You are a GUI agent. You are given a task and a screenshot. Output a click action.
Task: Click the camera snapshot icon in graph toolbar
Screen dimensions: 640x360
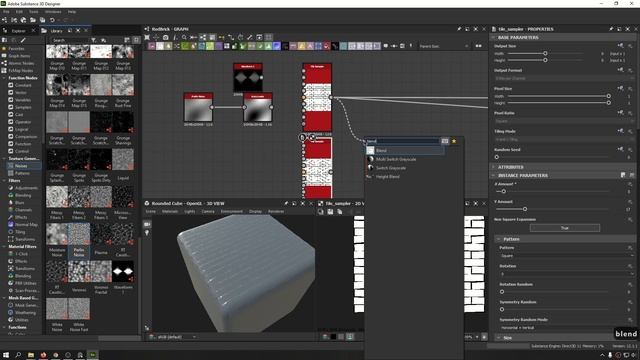point(166,37)
